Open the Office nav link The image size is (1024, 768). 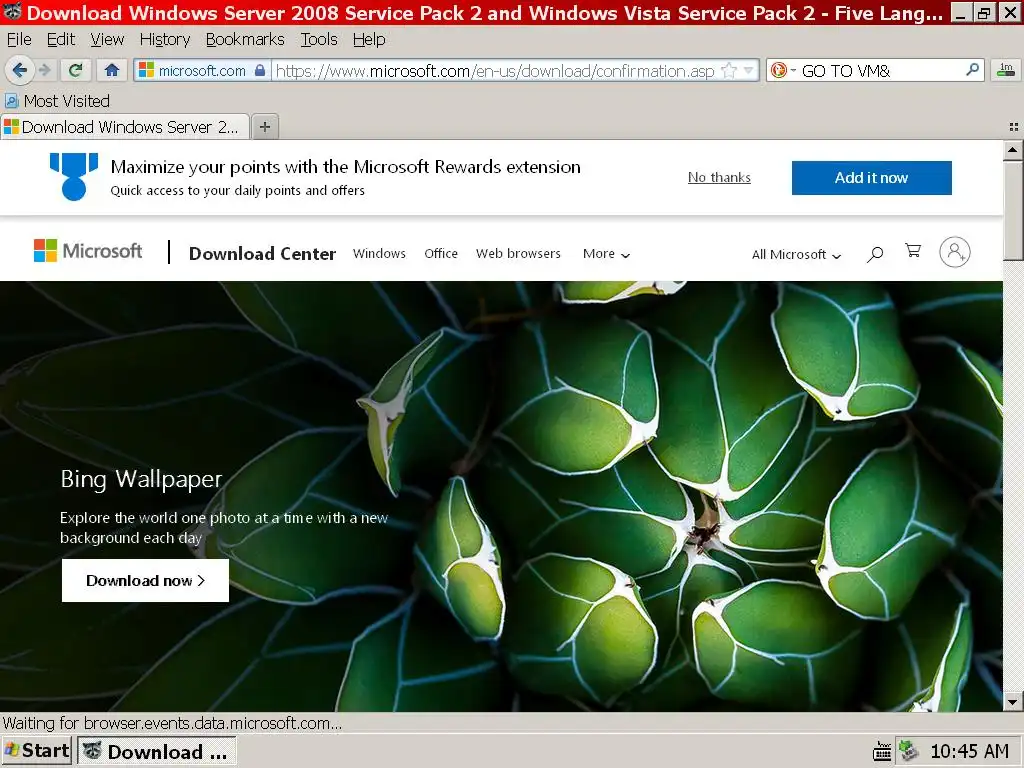click(441, 253)
